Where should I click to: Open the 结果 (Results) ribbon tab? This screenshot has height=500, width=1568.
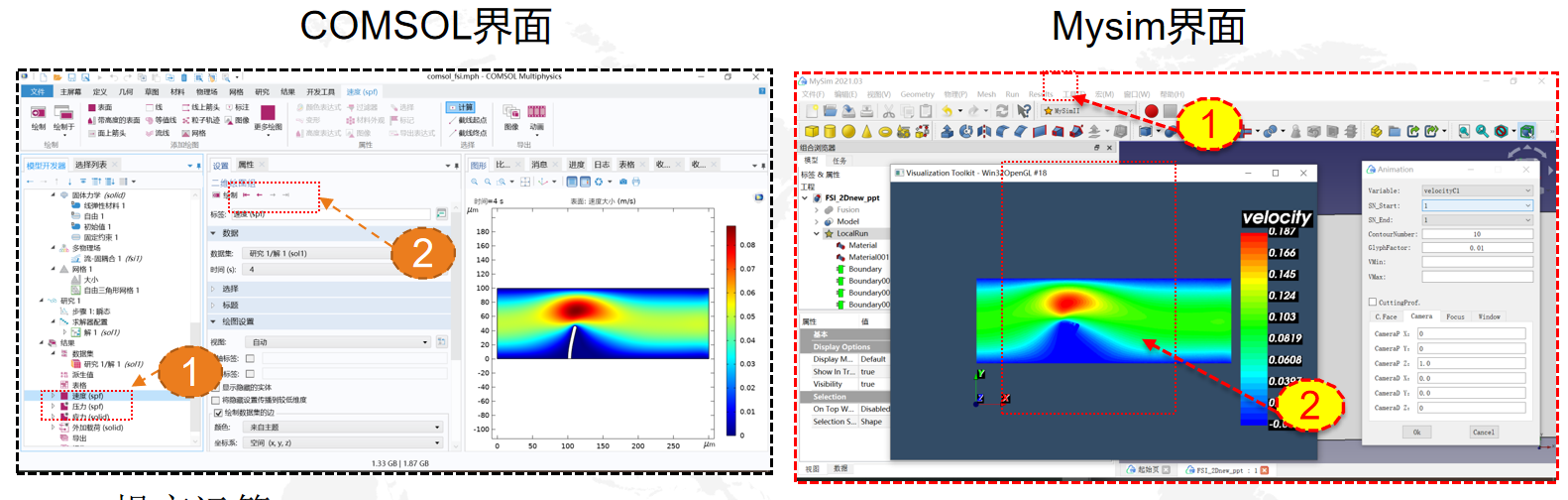coord(287,91)
